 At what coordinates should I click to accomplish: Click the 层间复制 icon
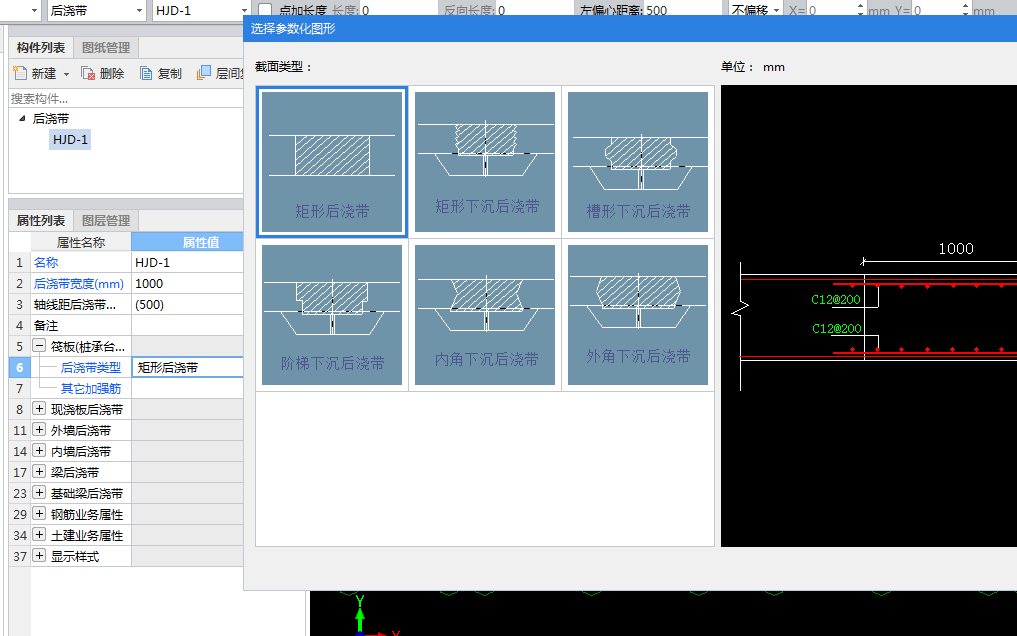(204, 73)
